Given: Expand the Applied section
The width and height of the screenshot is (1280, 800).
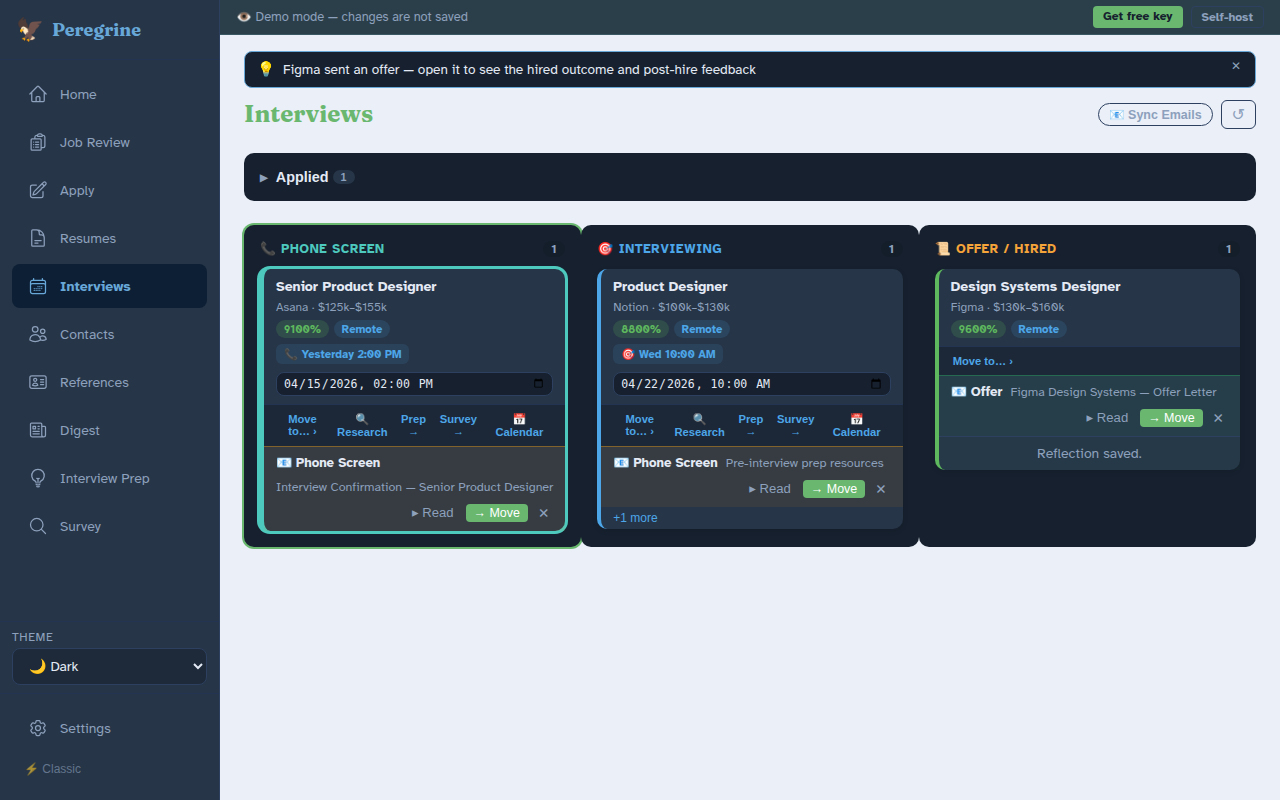Looking at the screenshot, I should 264,177.
